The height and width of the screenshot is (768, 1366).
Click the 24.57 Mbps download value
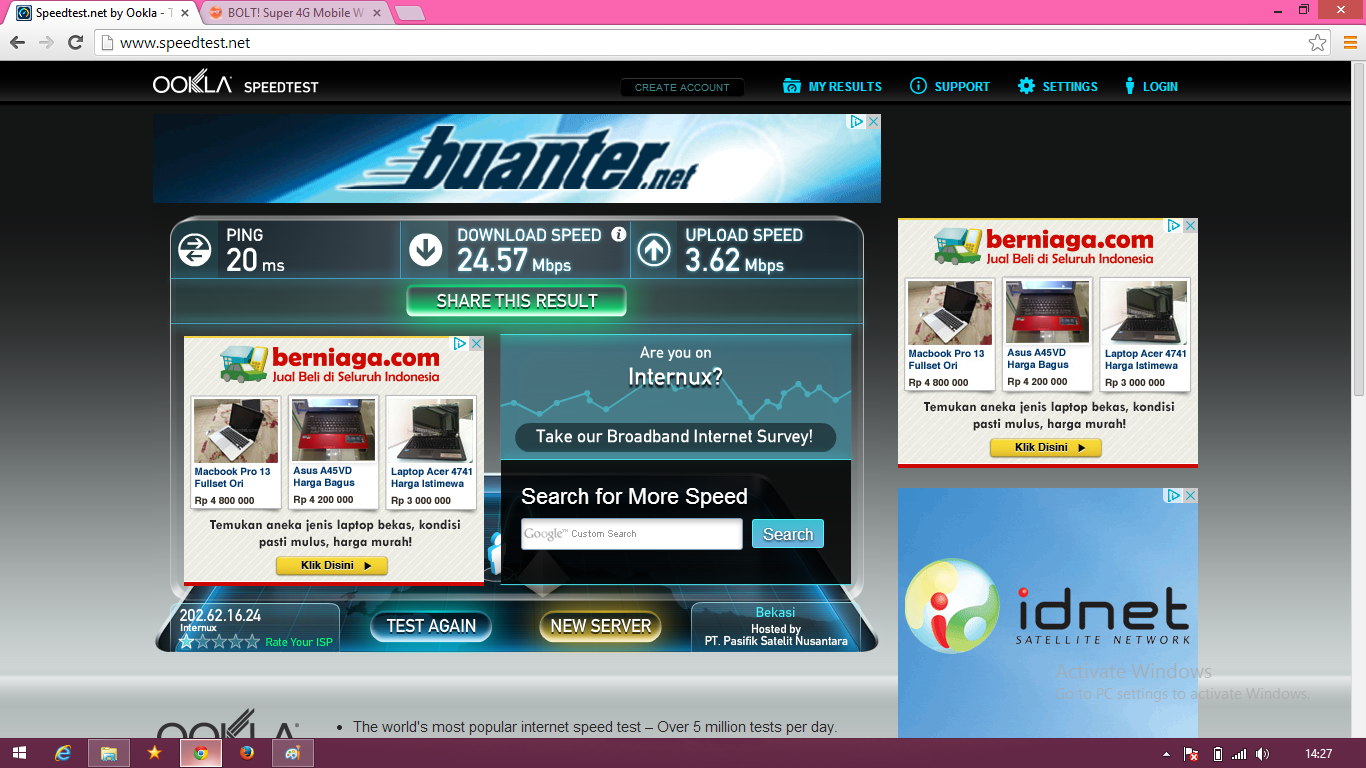pos(514,260)
